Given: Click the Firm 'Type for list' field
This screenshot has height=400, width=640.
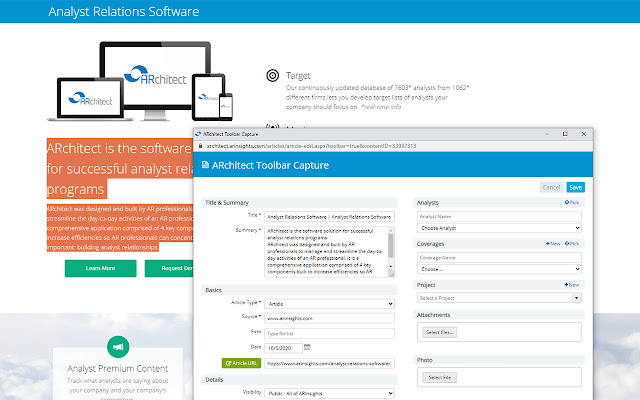Looking at the screenshot, I should point(329,333).
